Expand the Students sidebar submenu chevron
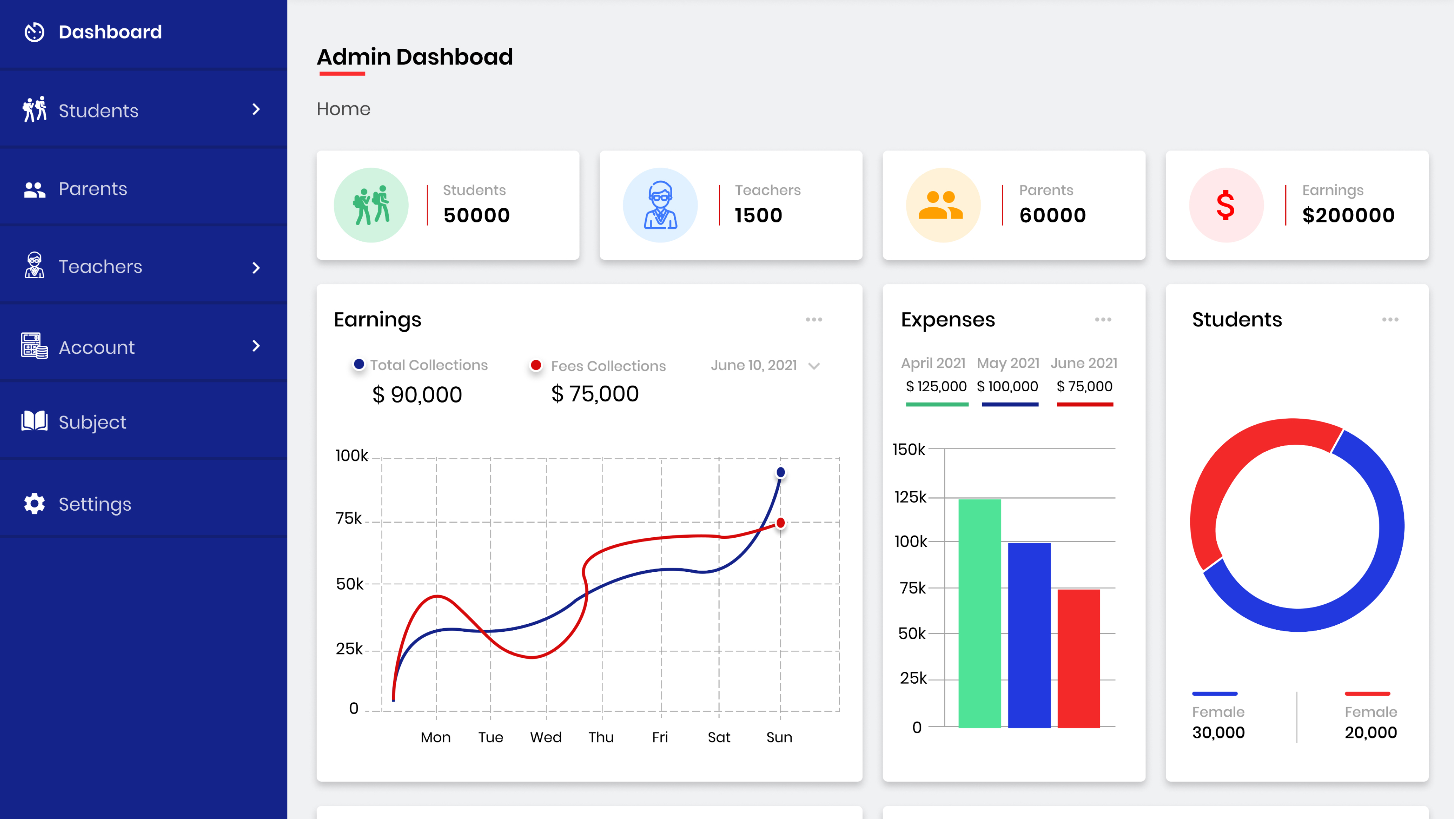Screen dimensions: 1456x819 point(256,110)
